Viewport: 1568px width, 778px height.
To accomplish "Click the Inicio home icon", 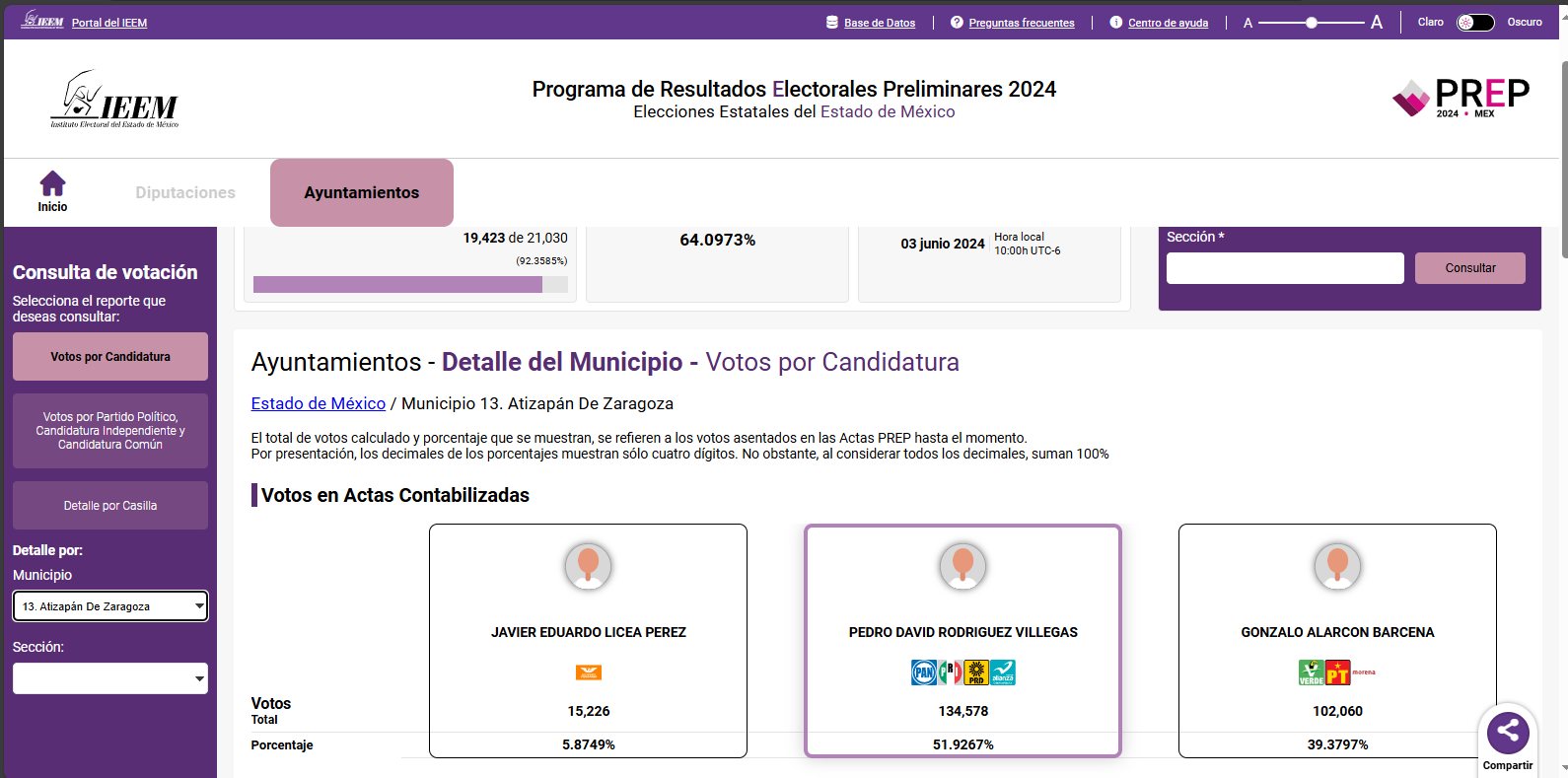I will tap(52, 184).
